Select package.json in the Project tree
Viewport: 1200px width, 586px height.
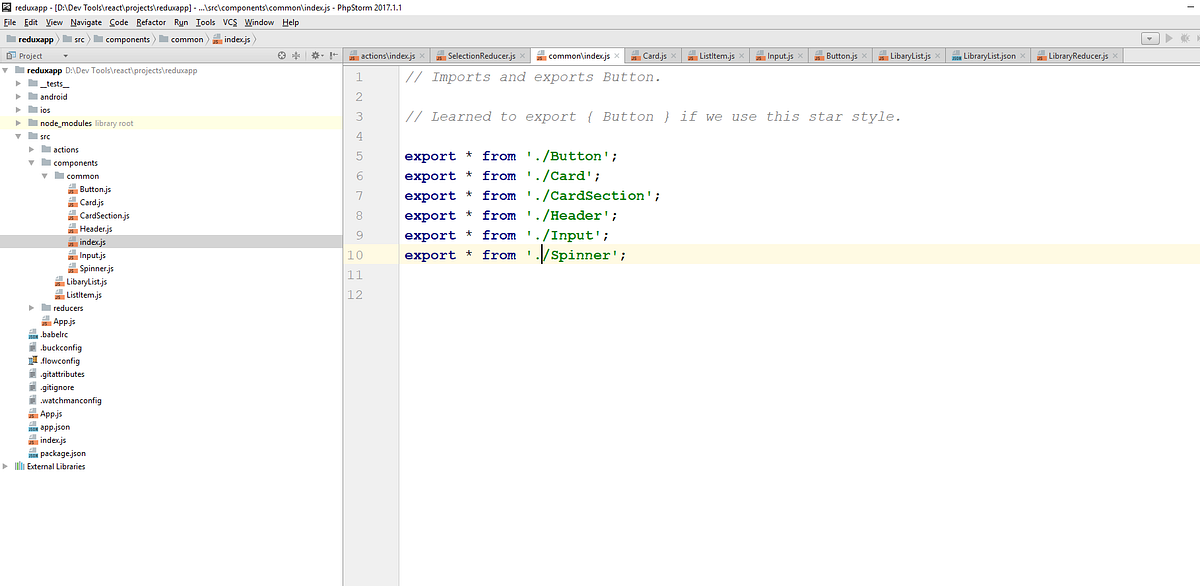(62, 453)
